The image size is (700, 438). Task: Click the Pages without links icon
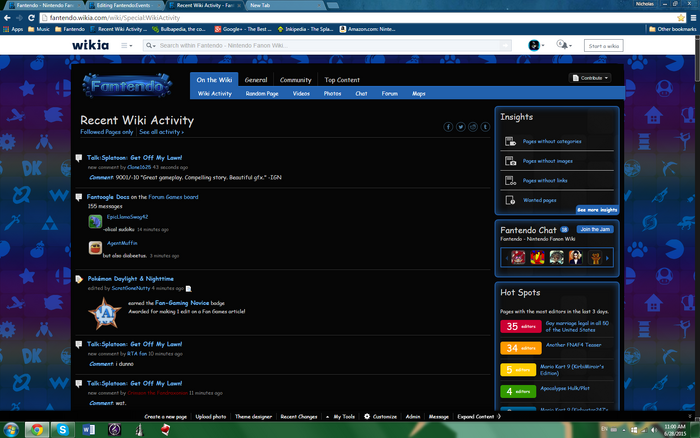[510, 180]
